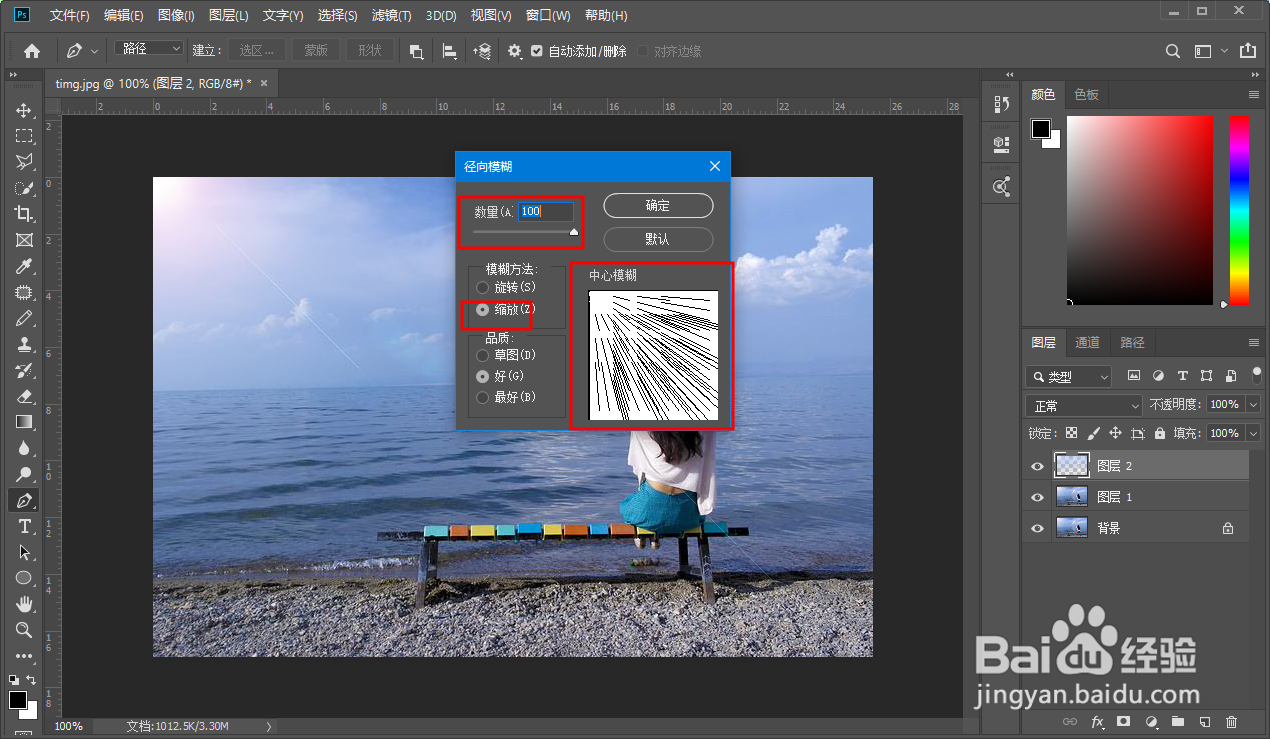Hide 图层 2 layer visibility

click(1037, 466)
